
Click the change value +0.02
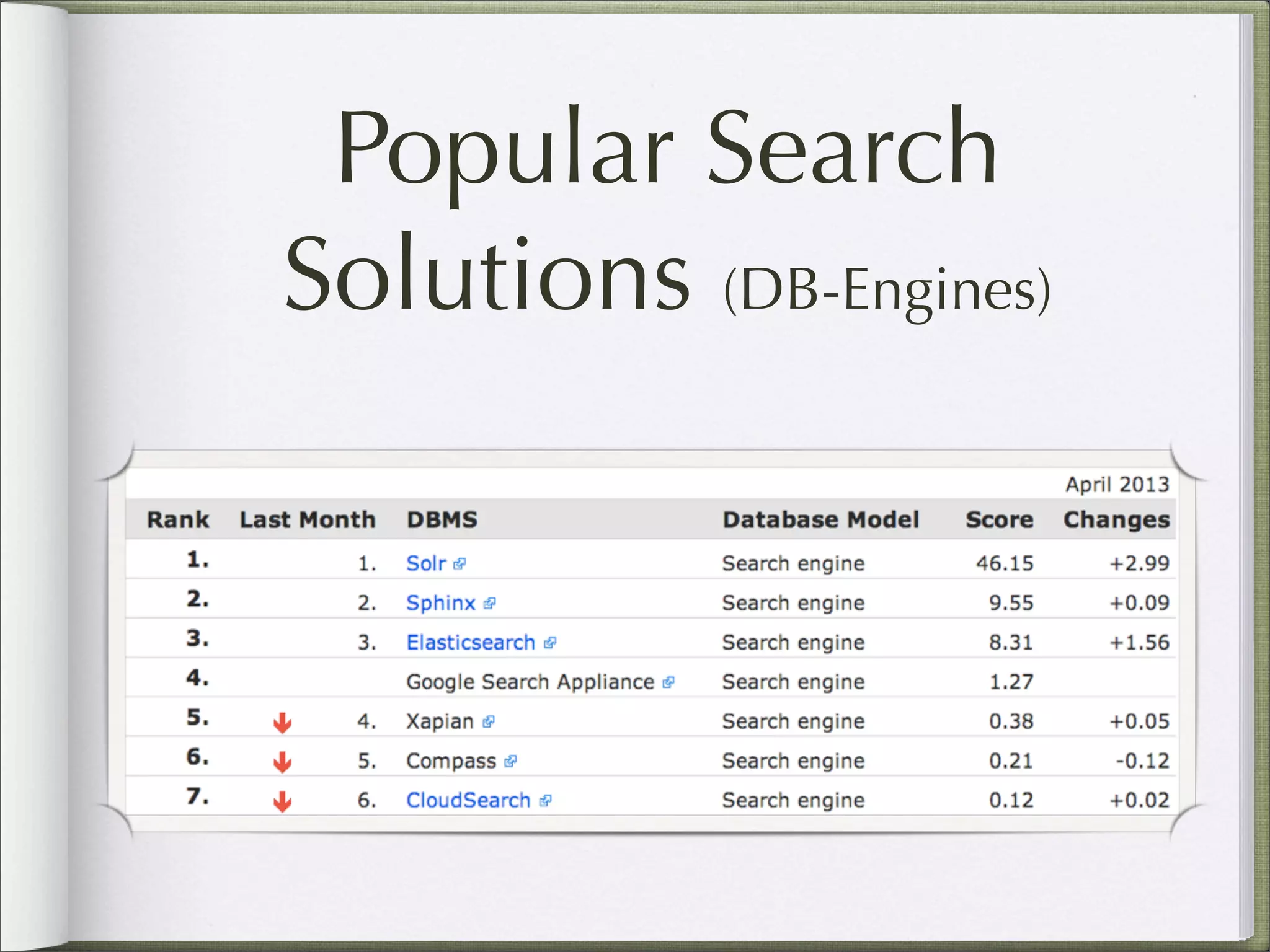(1140, 800)
